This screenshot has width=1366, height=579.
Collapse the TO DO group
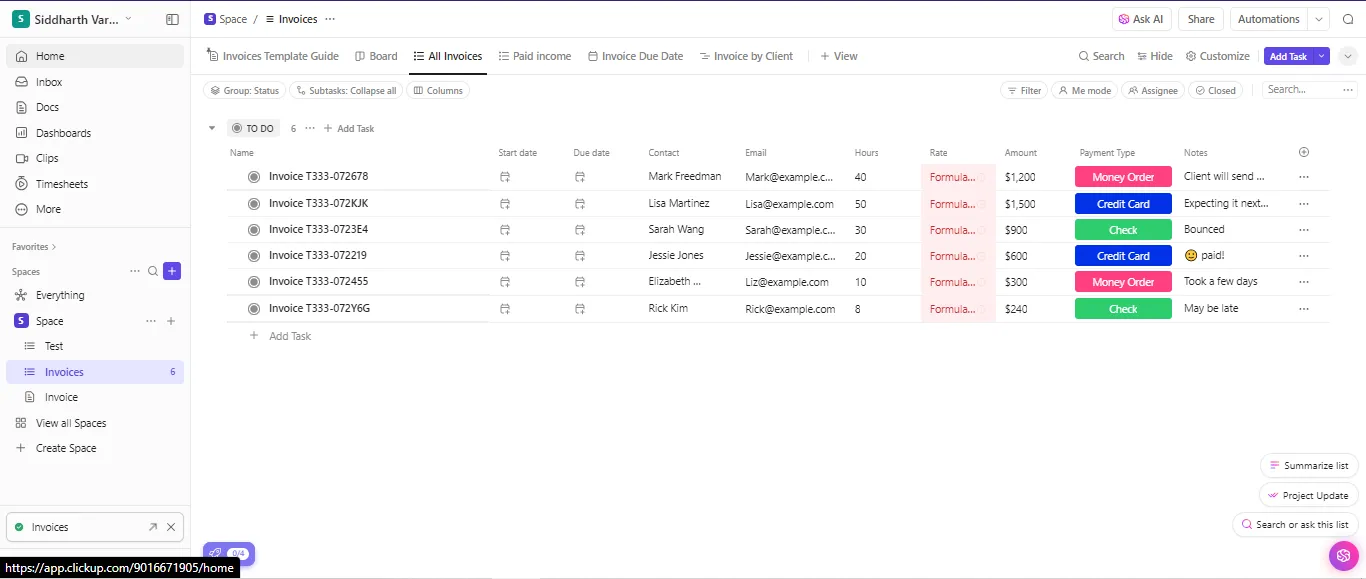pyautogui.click(x=211, y=128)
